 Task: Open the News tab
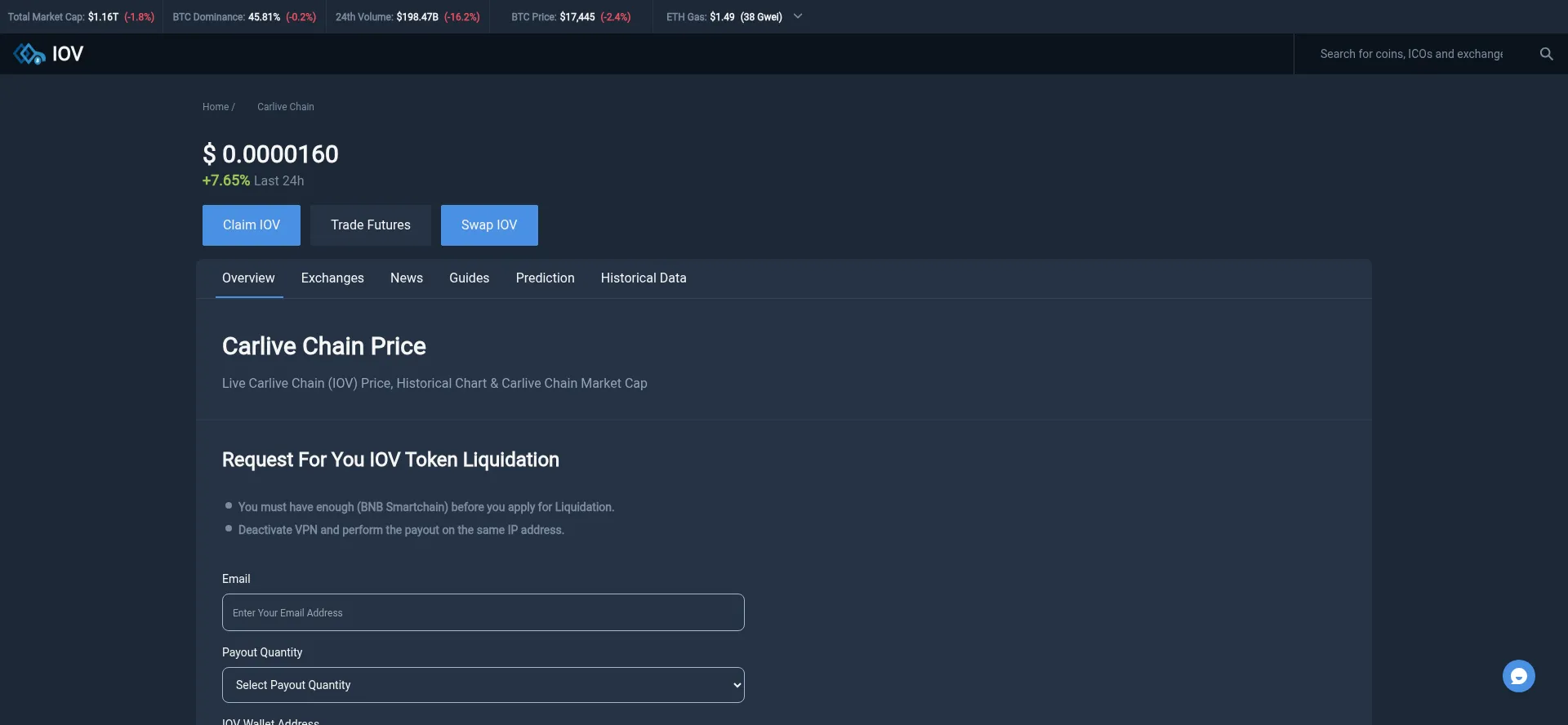(x=407, y=278)
